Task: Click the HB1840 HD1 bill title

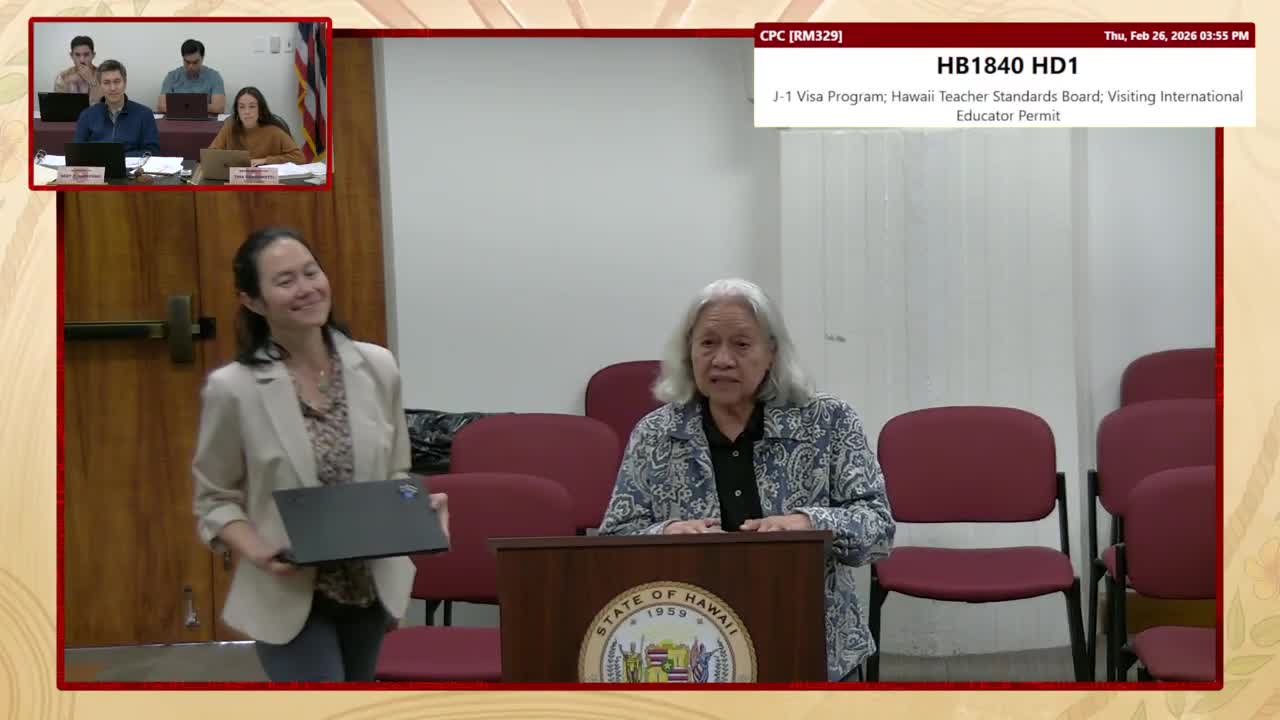Action: [1007, 66]
